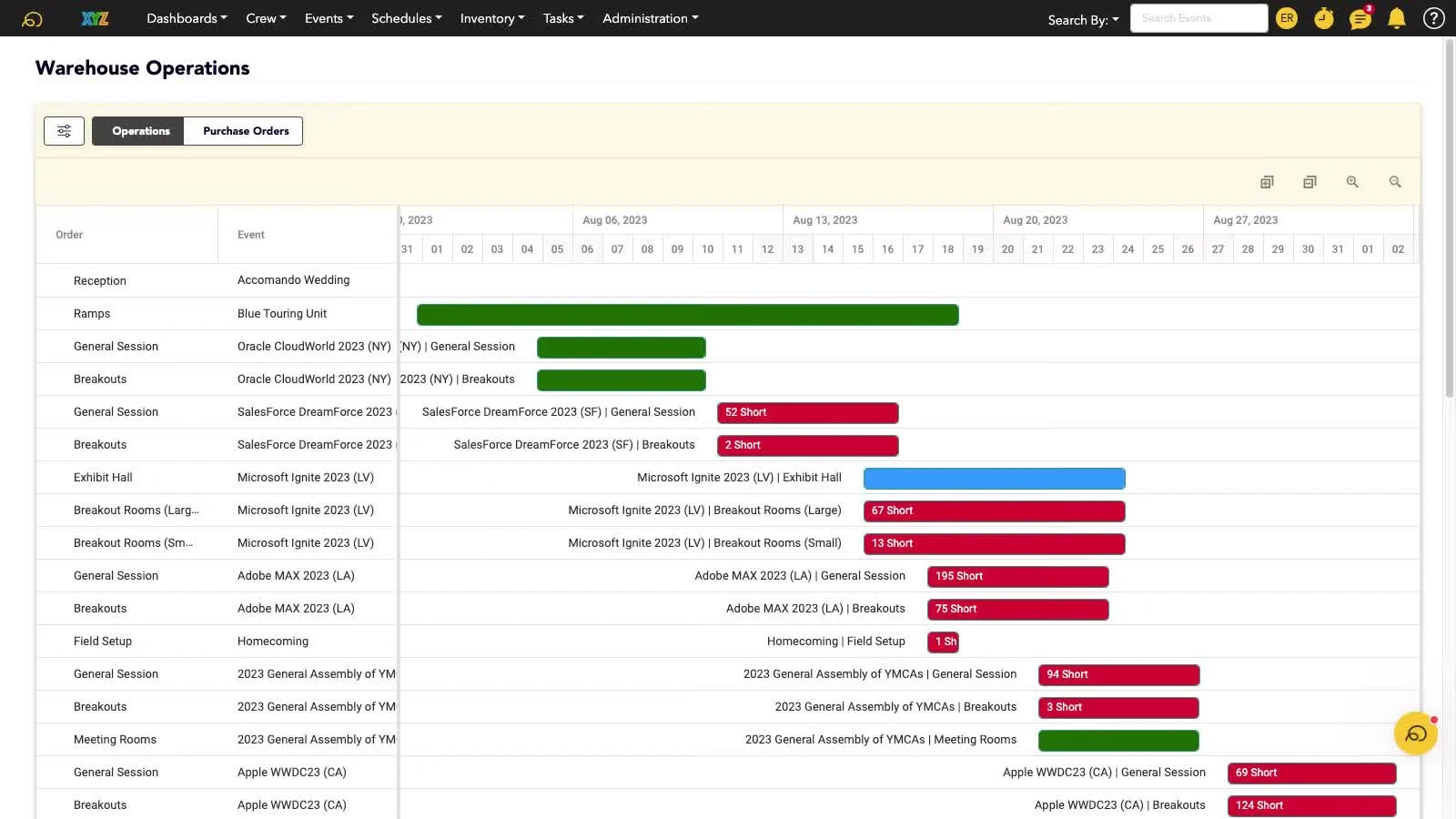Viewport: 1456px width, 819px height.
Task: Select Oracle Breakouts green timeline bar
Action: pos(622,380)
